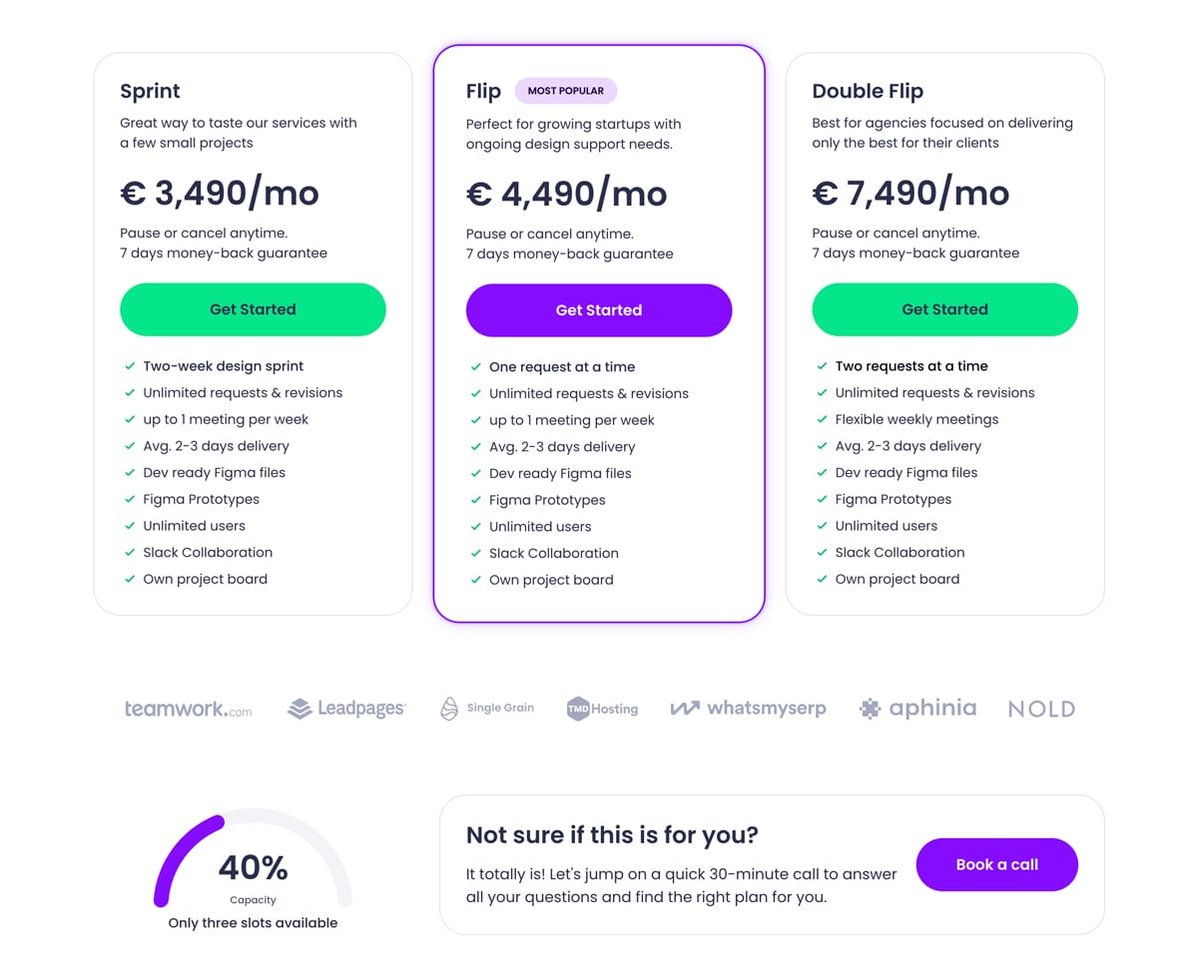Screen dimensions: 1198x960
Task: Click the Leadpages stacked-layers icon
Action: (298, 707)
